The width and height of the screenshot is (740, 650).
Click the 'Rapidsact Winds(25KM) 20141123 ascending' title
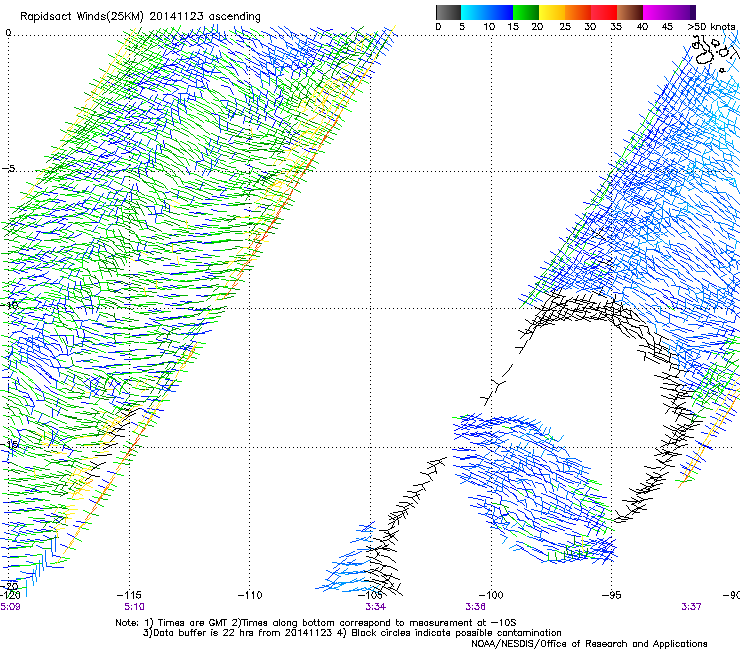140,17
